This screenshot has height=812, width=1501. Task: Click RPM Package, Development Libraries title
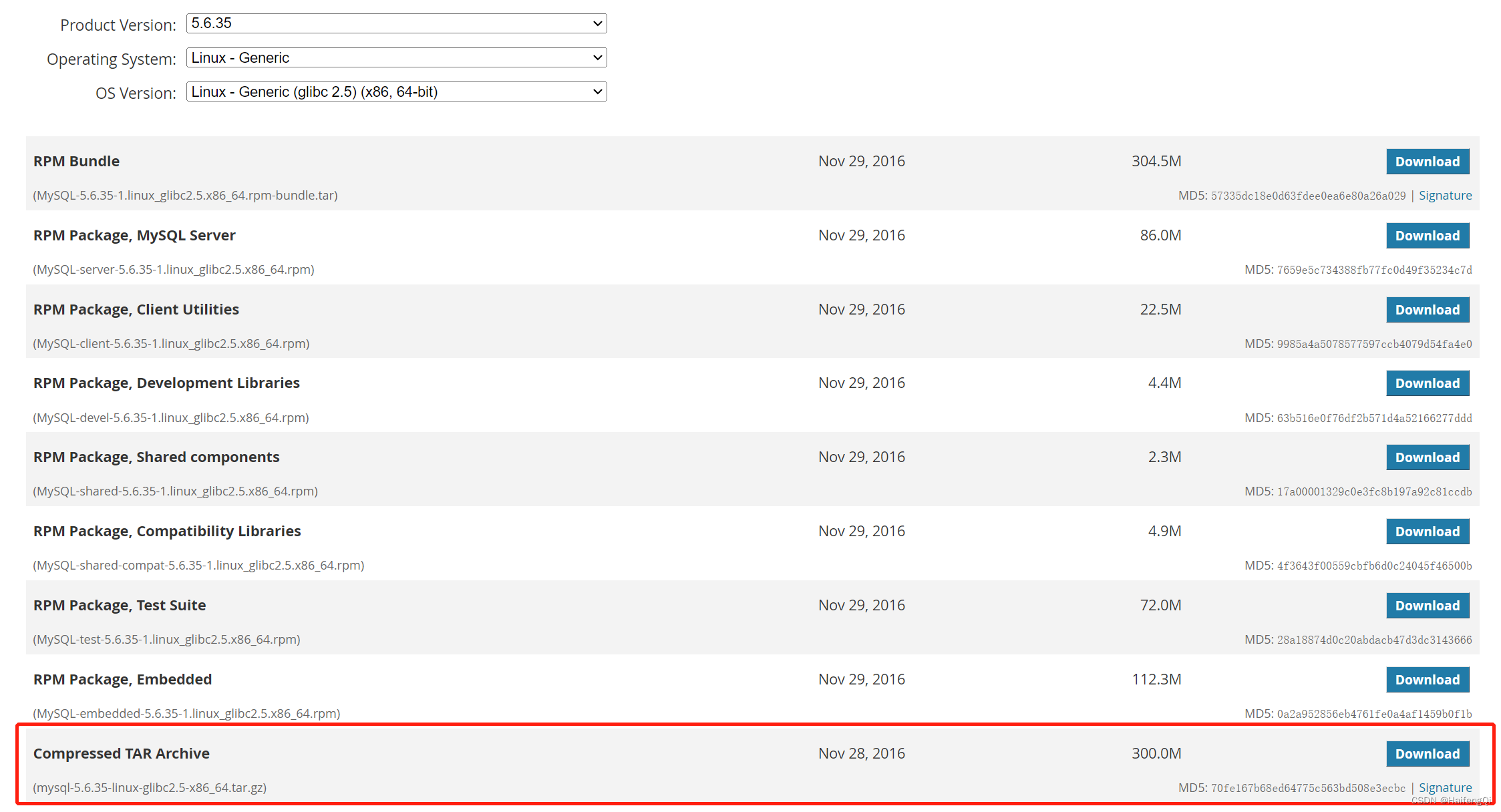pyautogui.click(x=166, y=383)
